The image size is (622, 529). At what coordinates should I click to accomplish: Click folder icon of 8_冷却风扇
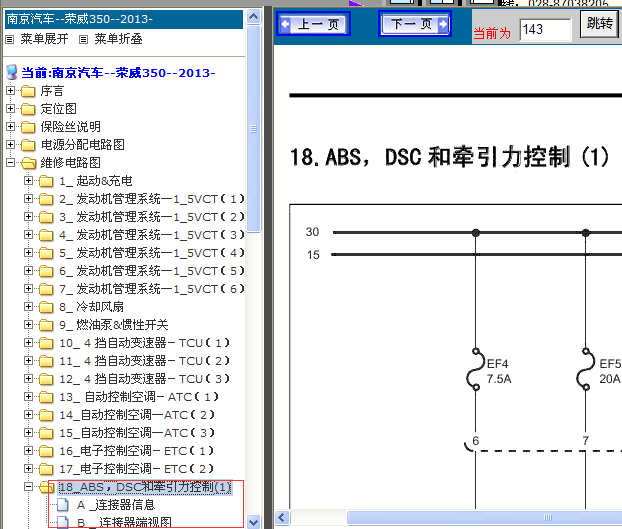pyautogui.click(x=46, y=307)
